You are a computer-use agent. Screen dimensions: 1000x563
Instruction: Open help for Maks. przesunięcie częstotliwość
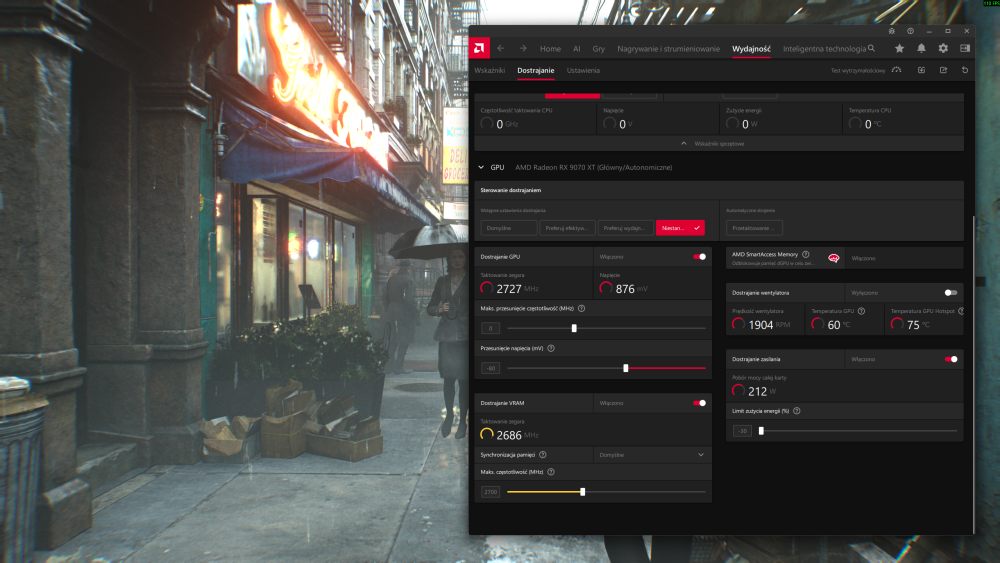pos(582,309)
